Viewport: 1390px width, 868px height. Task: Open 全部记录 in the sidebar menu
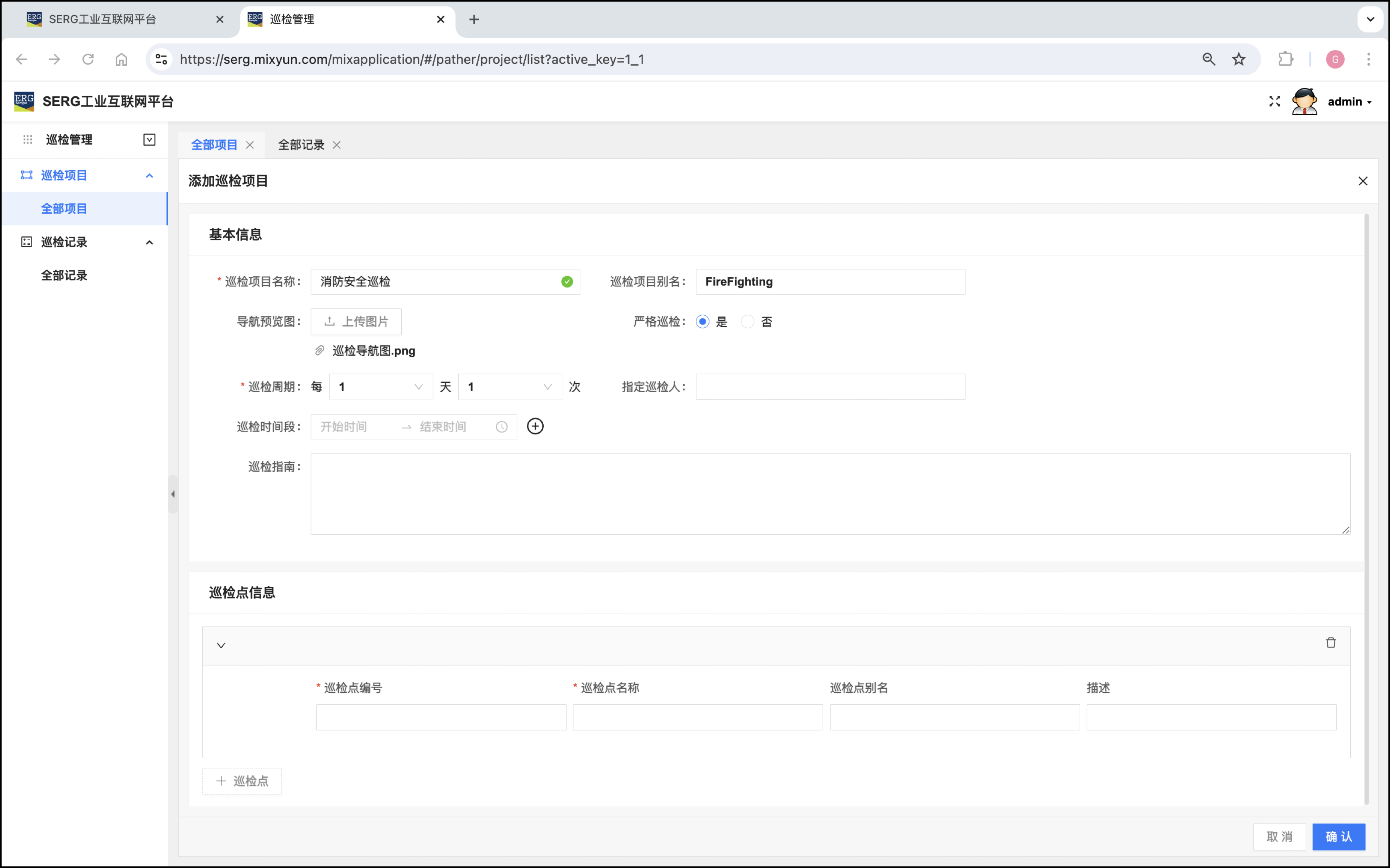click(x=64, y=276)
